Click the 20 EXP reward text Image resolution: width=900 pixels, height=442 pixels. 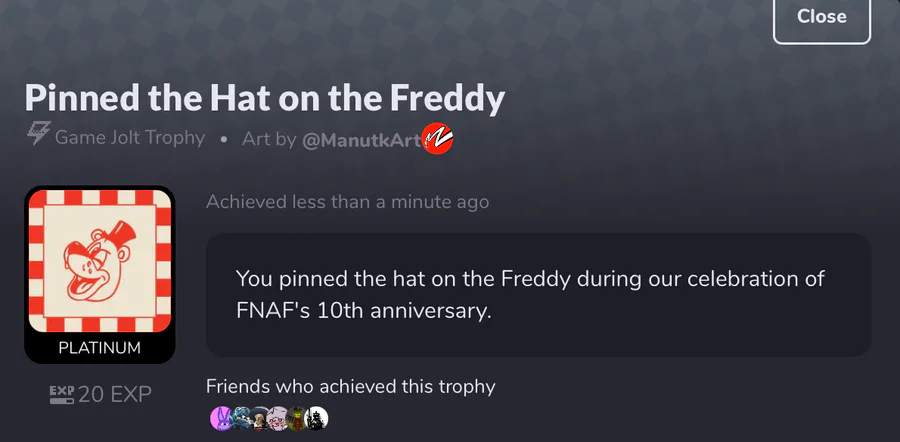114,395
